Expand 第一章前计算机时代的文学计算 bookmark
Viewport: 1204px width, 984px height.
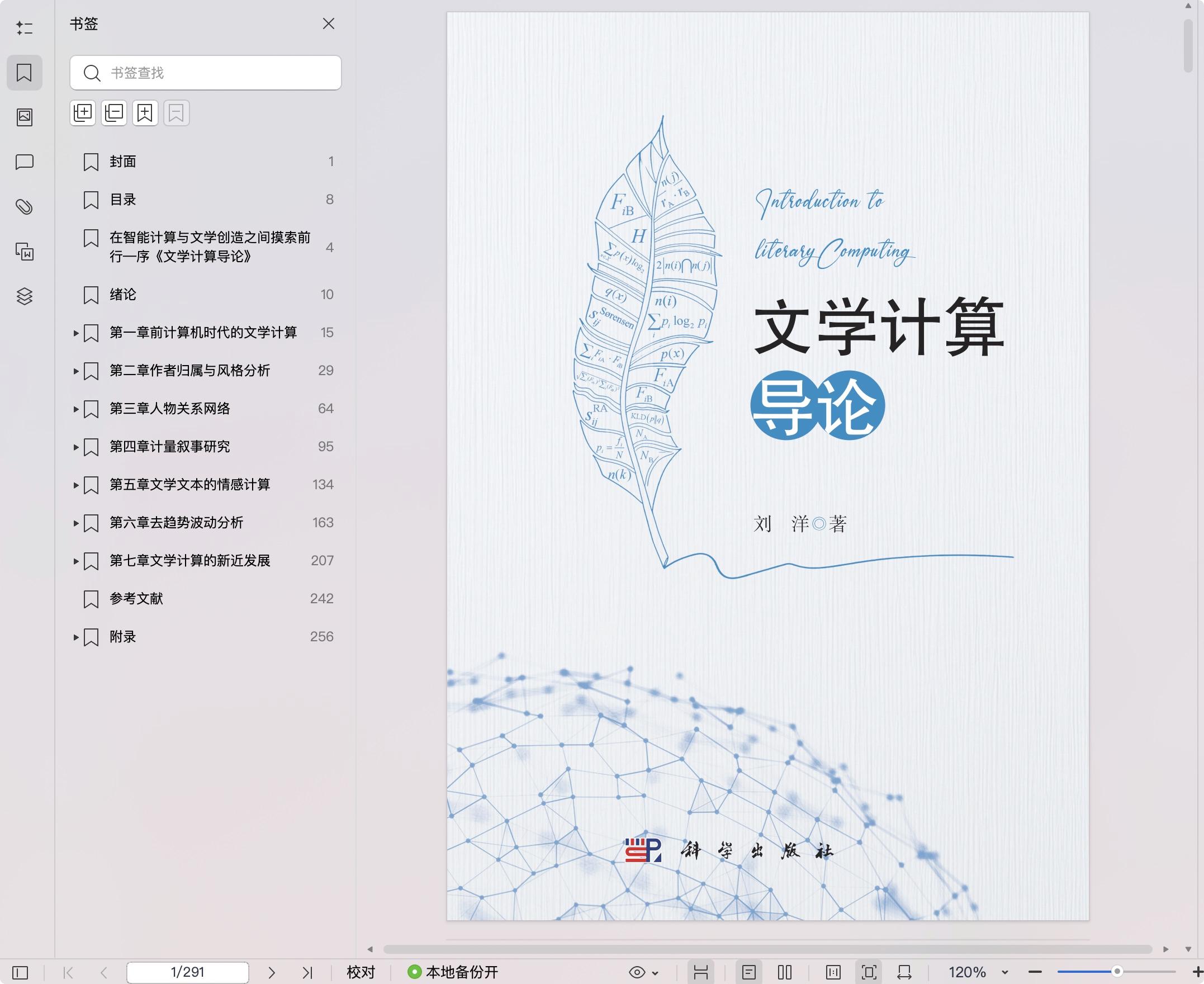click(76, 333)
